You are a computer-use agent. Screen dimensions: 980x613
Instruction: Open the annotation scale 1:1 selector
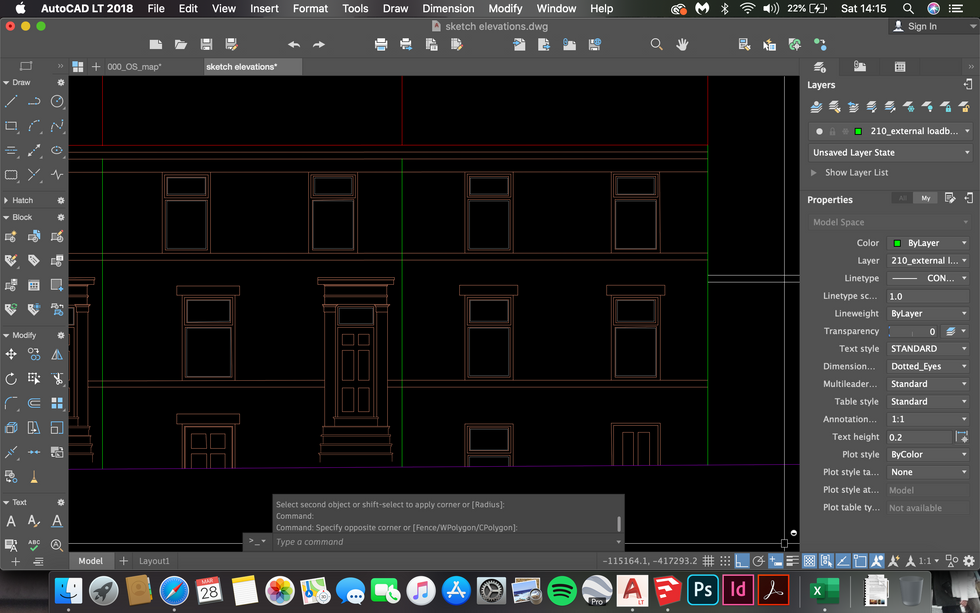click(927, 561)
